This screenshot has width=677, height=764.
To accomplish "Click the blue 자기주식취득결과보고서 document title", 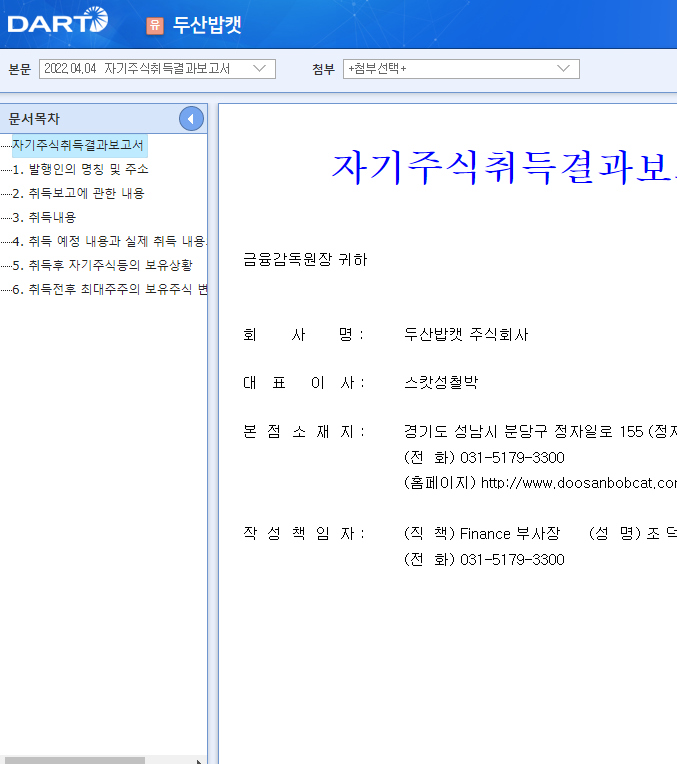I will coord(504,168).
